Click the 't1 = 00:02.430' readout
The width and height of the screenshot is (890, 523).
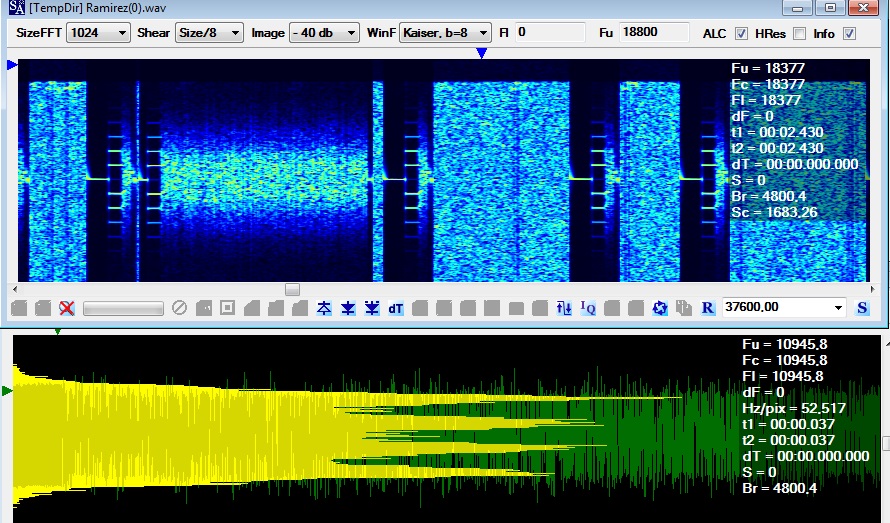[776, 132]
